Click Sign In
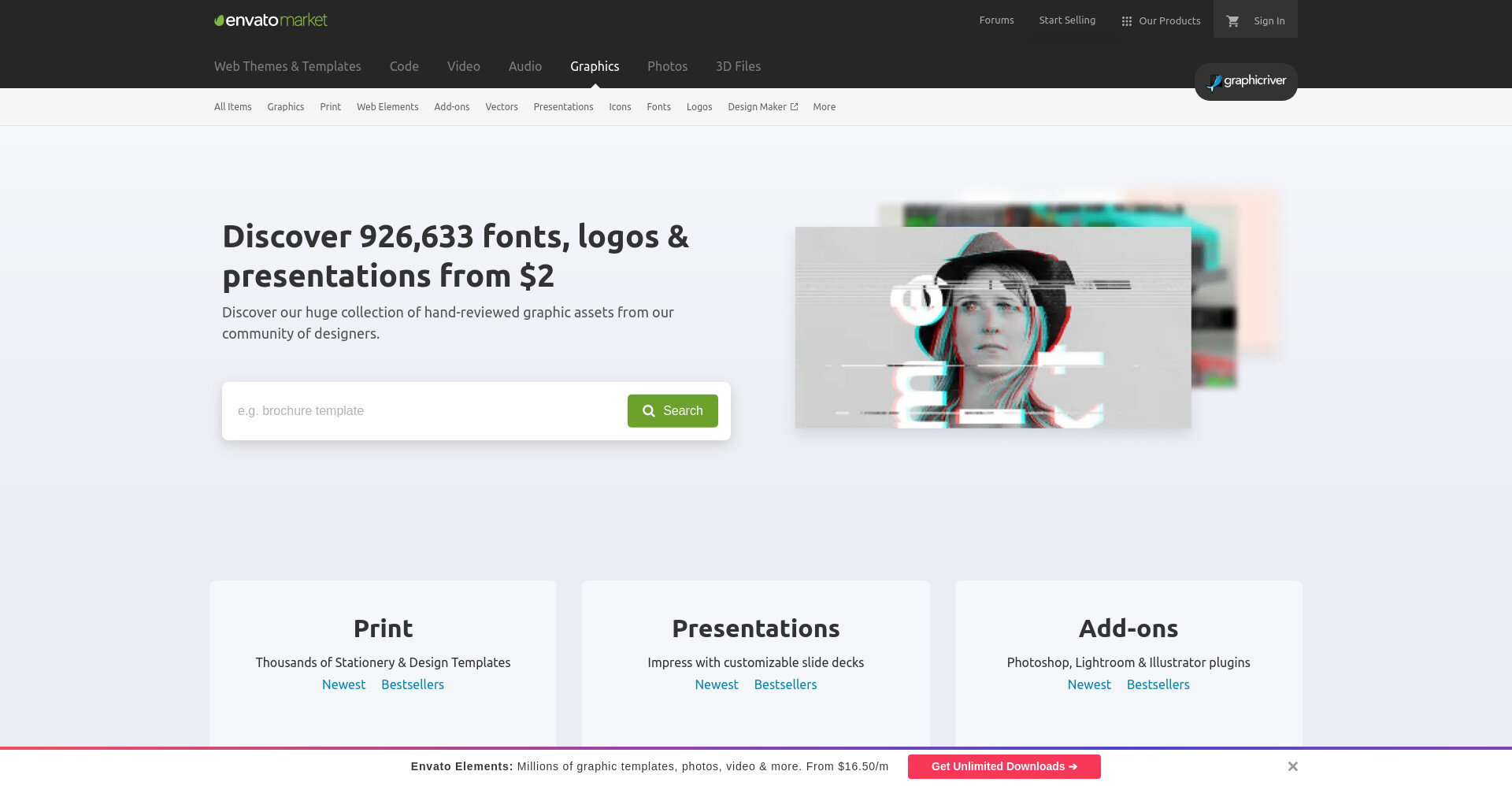 coord(1269,21)
